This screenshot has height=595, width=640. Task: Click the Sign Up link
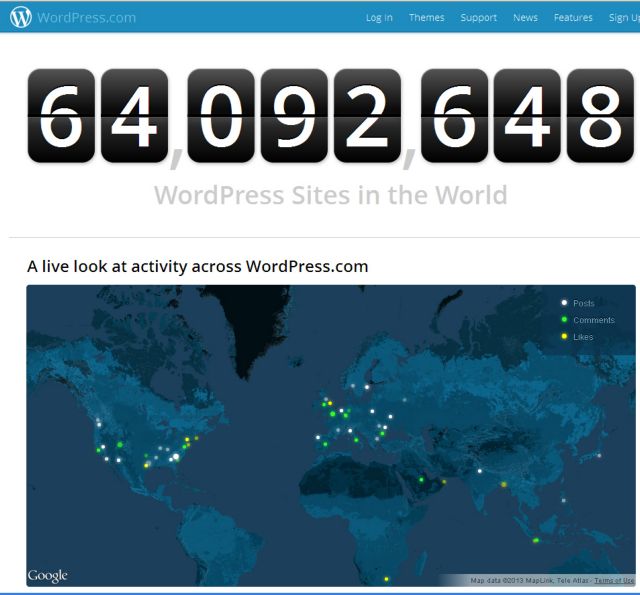click(623, 18)
